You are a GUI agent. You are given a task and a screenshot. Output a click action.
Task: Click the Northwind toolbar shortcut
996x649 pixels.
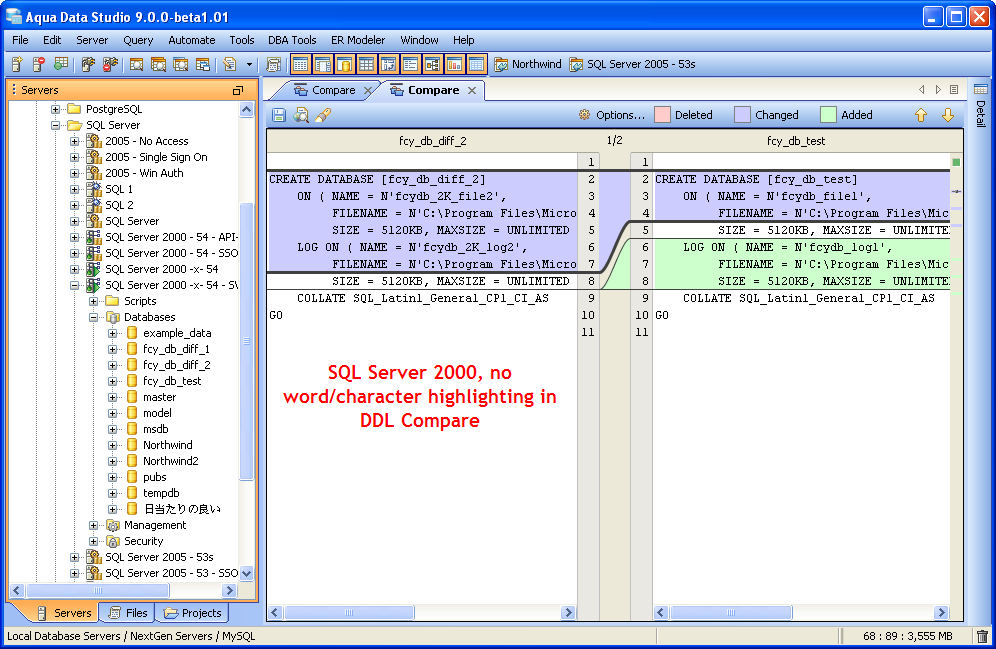[528, 64]
